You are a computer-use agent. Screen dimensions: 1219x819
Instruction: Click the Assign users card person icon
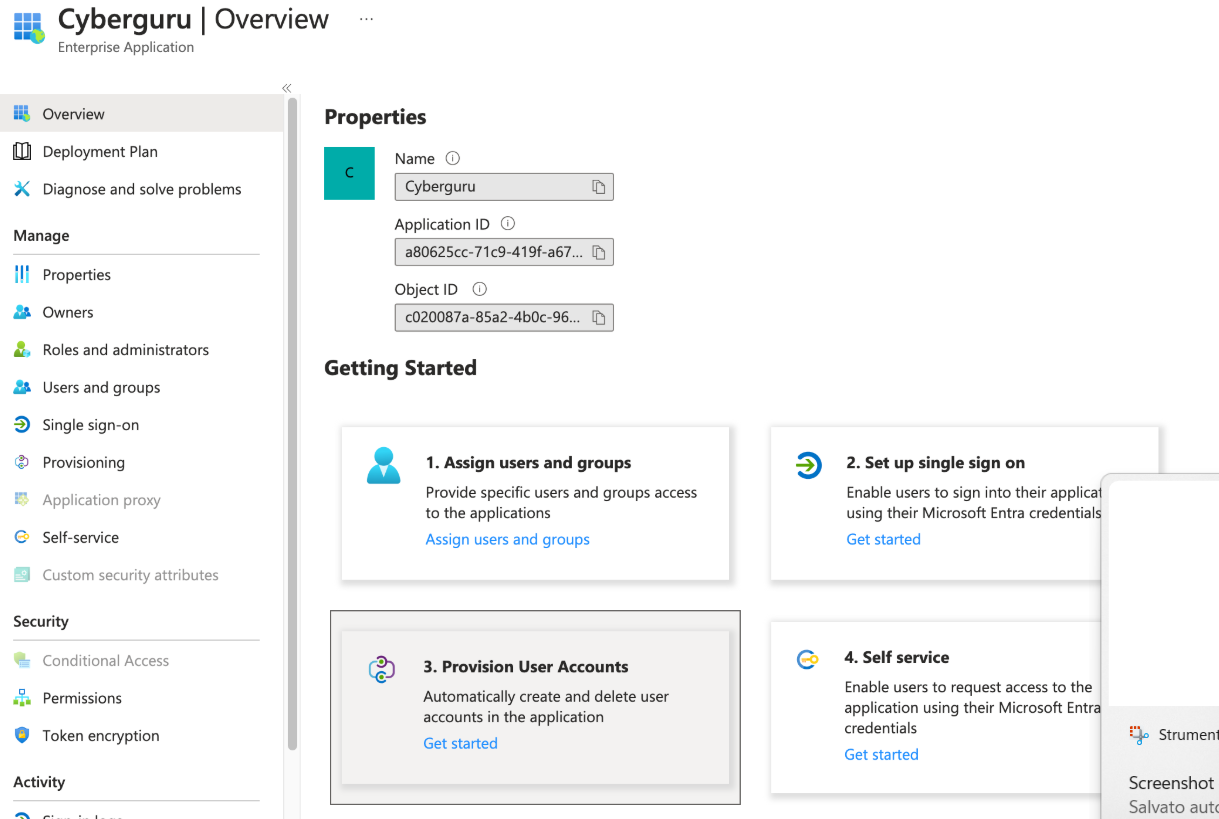click(383, 466)
